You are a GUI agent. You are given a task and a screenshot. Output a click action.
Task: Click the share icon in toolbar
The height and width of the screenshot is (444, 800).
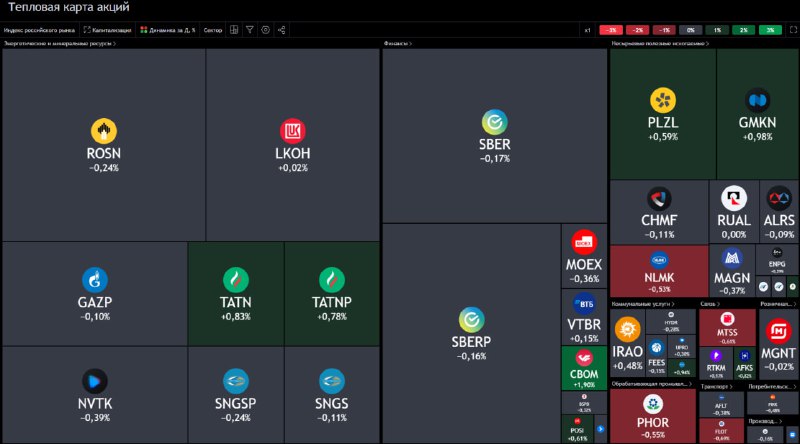click(281, 30)
